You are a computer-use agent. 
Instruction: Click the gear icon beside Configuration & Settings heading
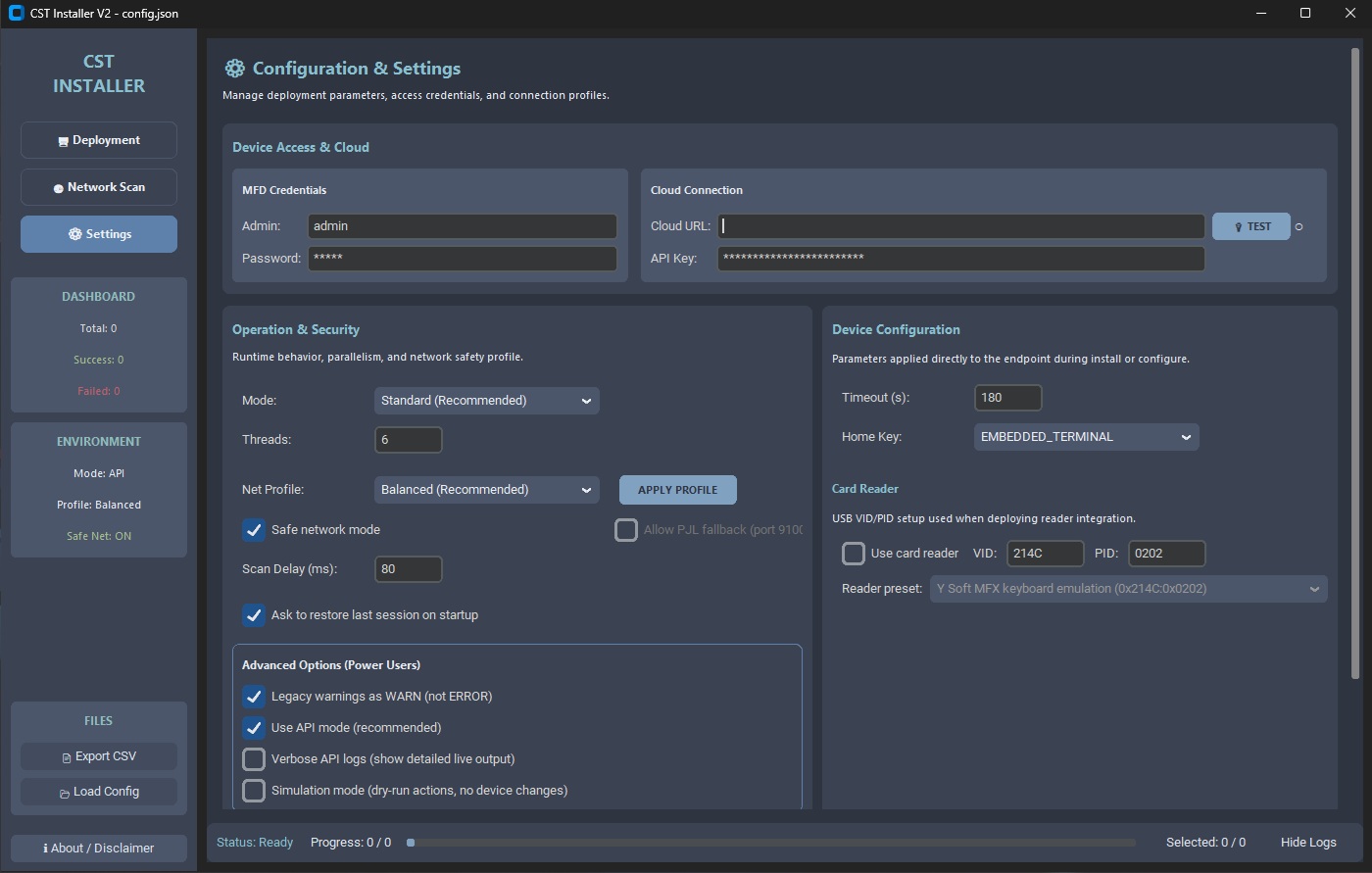pyautogui.click(x=234, y=69)
